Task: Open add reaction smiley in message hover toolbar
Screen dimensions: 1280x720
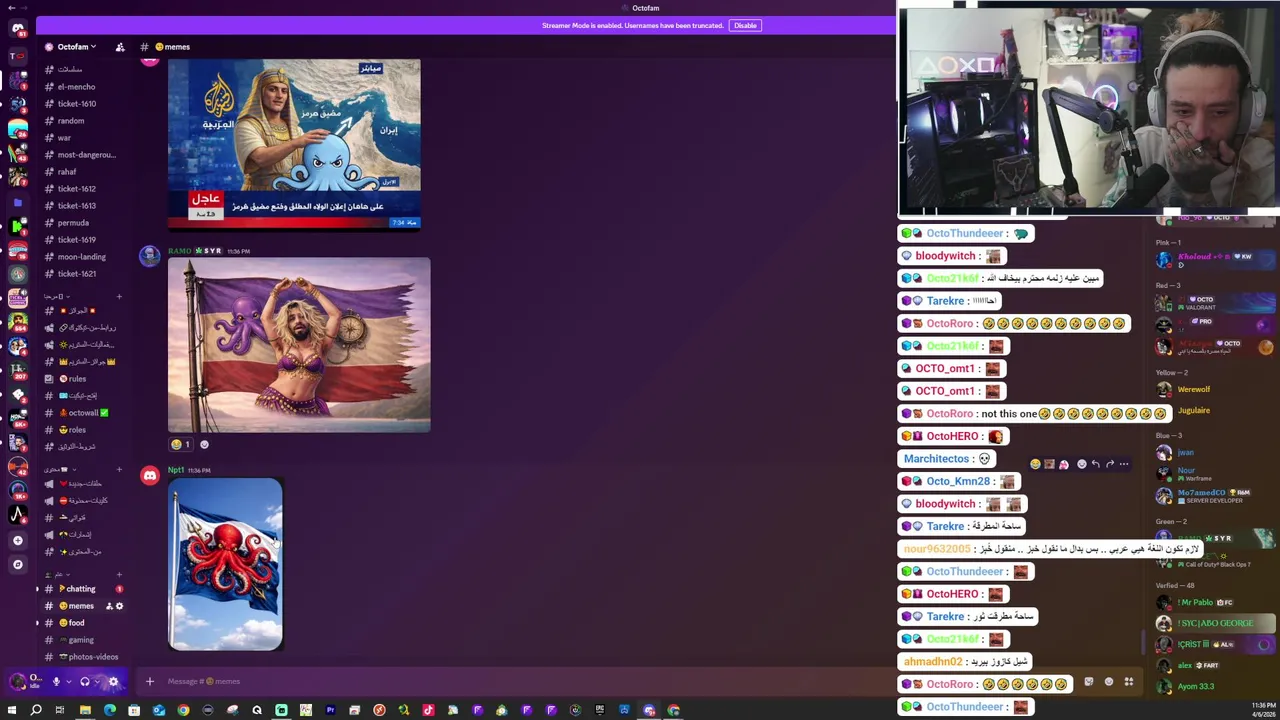Action: (1081, 464)
